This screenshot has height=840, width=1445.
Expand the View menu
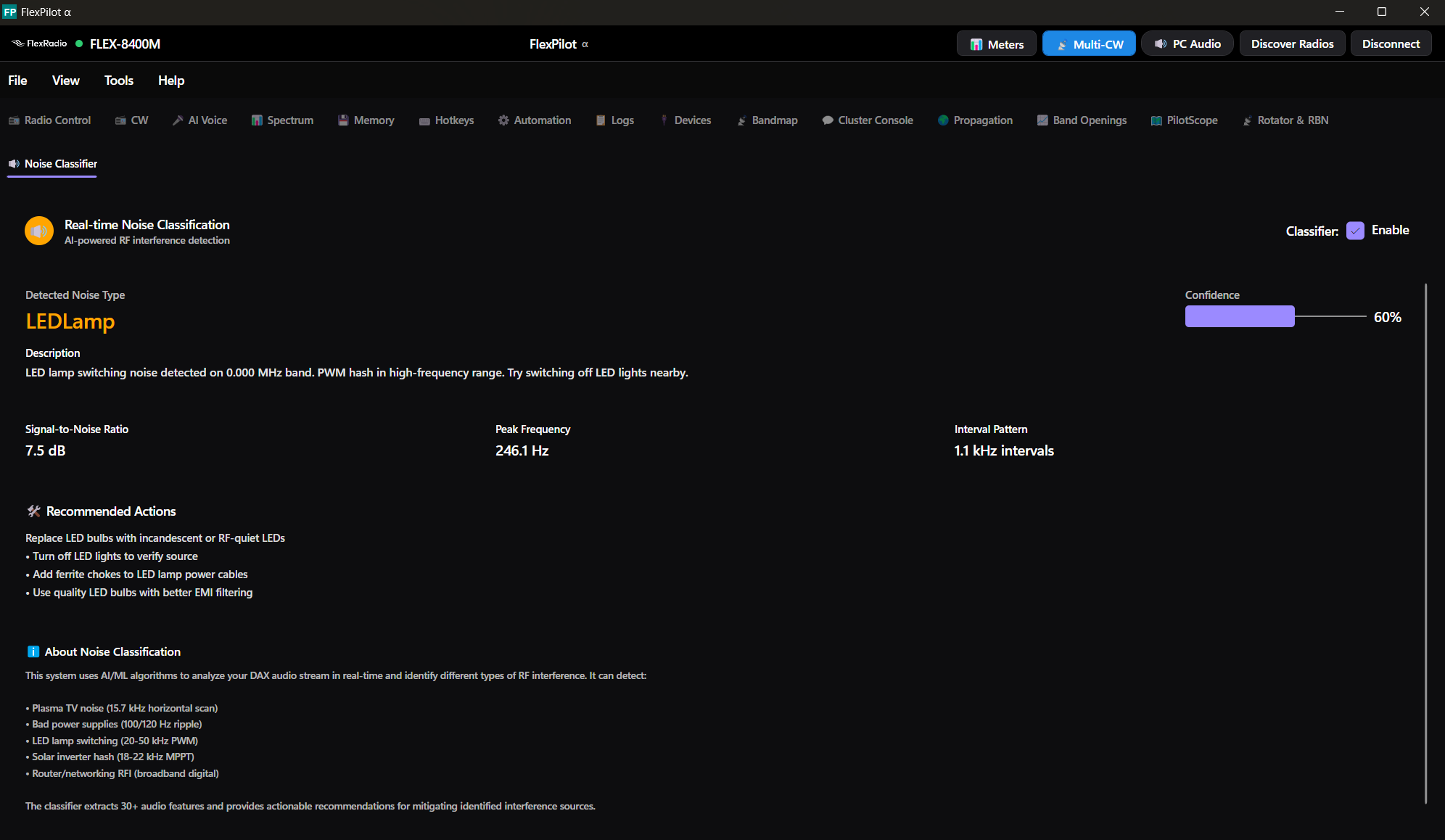pyautogui.click(x=65, y=81)
